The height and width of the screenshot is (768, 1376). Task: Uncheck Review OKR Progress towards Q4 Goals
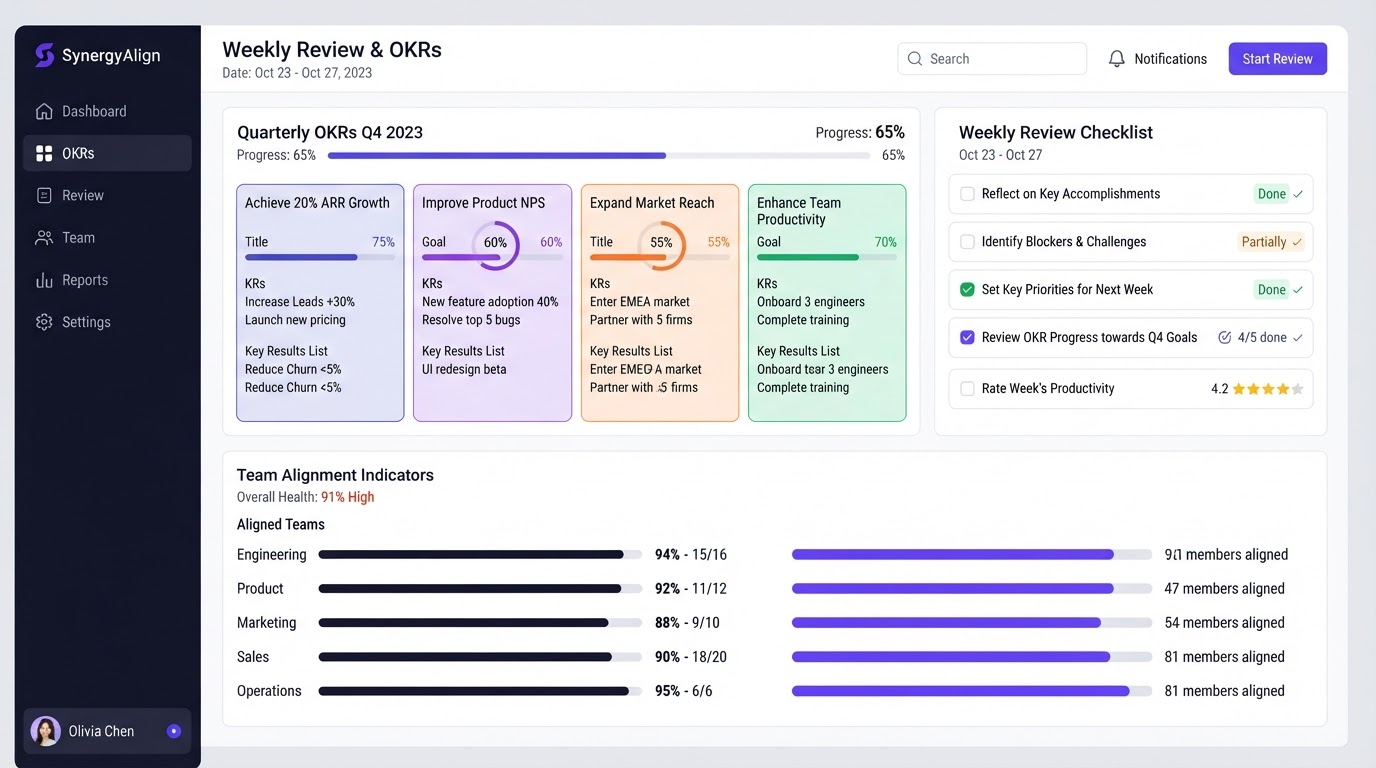click(x=967, y=337)
